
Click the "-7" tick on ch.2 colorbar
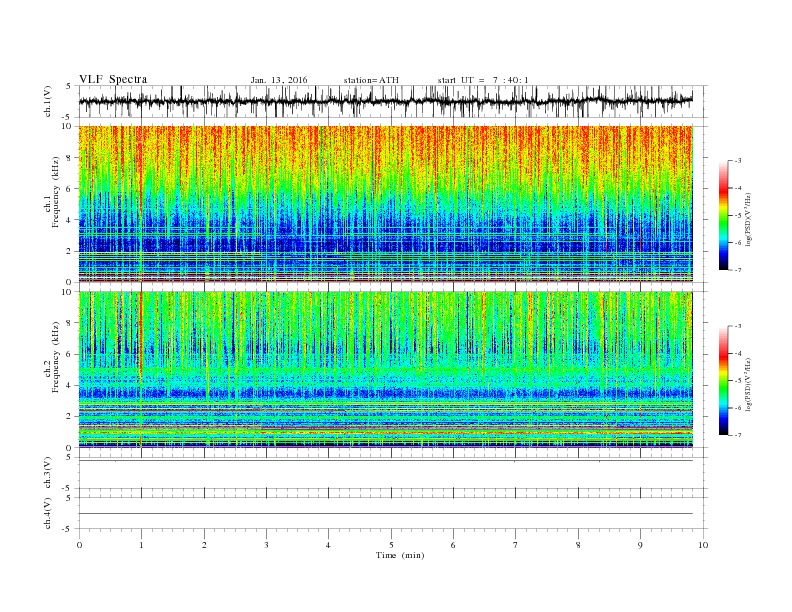[x=737, y=435]
